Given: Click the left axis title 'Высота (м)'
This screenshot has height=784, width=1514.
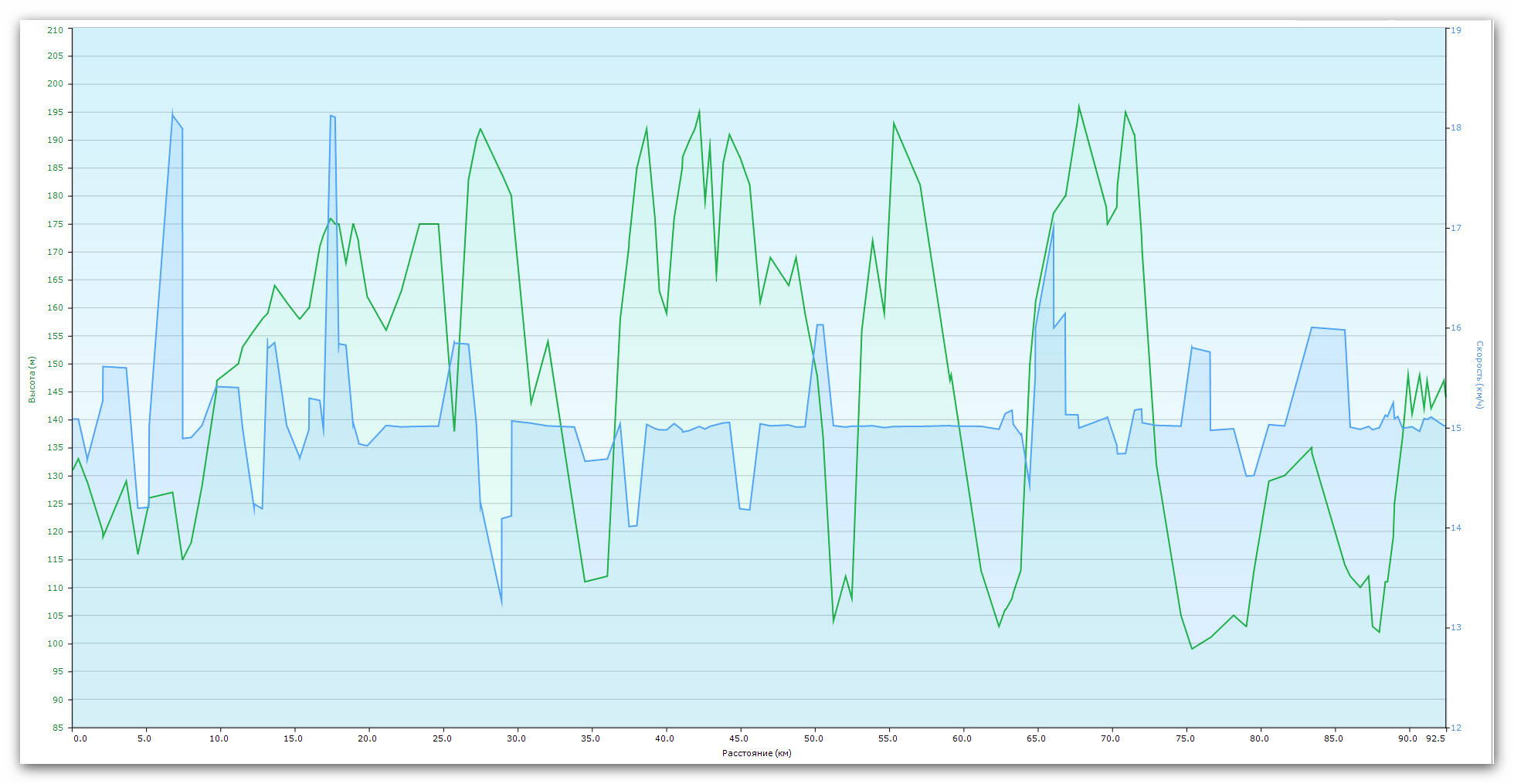Looking at the screenshot, I should [x=32, y=379].
